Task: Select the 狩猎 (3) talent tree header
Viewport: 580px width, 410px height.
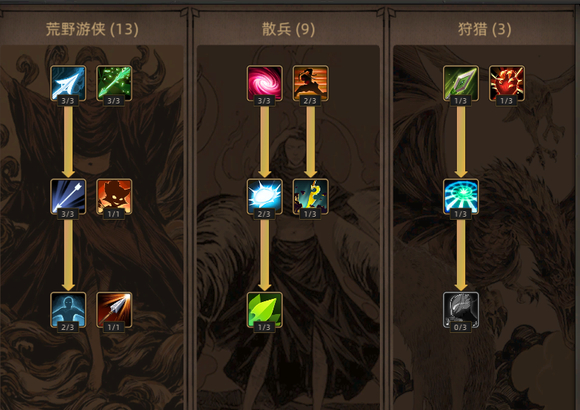Action: 485,29
